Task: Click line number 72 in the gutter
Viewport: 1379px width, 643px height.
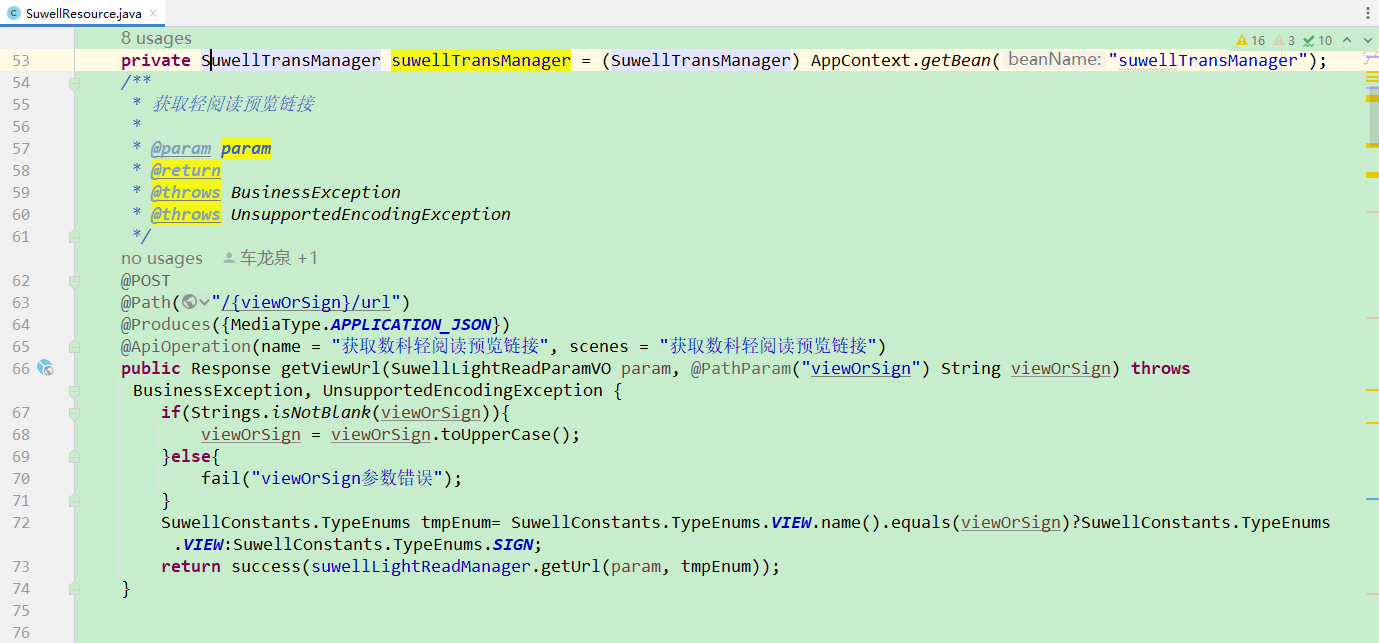Action: [21, 522]
